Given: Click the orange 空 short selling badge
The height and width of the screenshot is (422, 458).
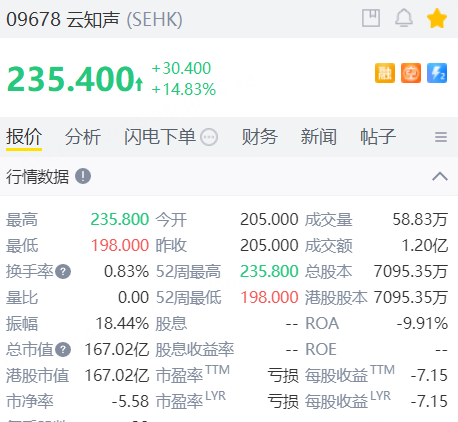Looking at the screenshot, I should point(411,73).
